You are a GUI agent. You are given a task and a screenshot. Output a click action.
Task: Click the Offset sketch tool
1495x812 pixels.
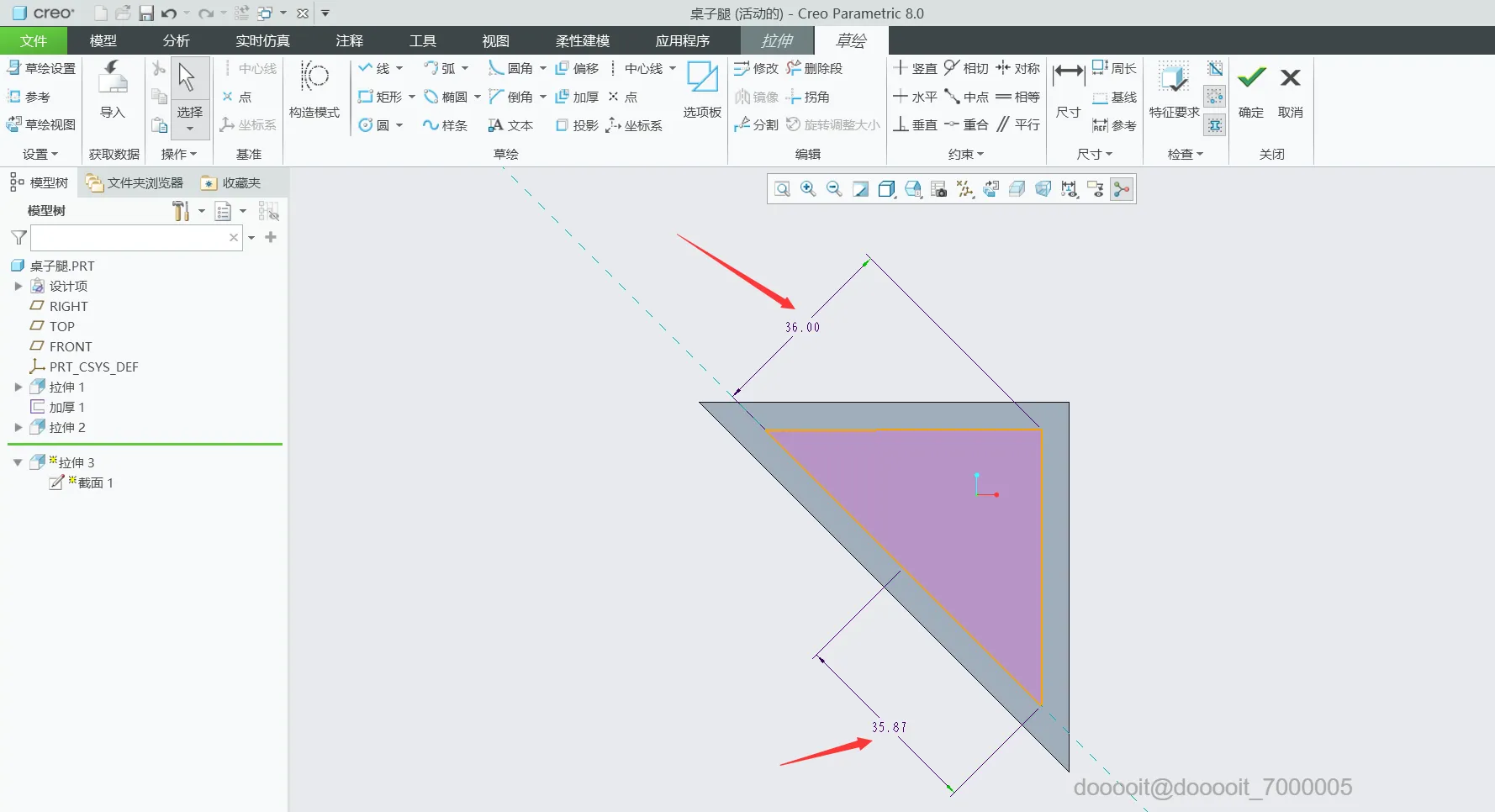click(577, 68)
